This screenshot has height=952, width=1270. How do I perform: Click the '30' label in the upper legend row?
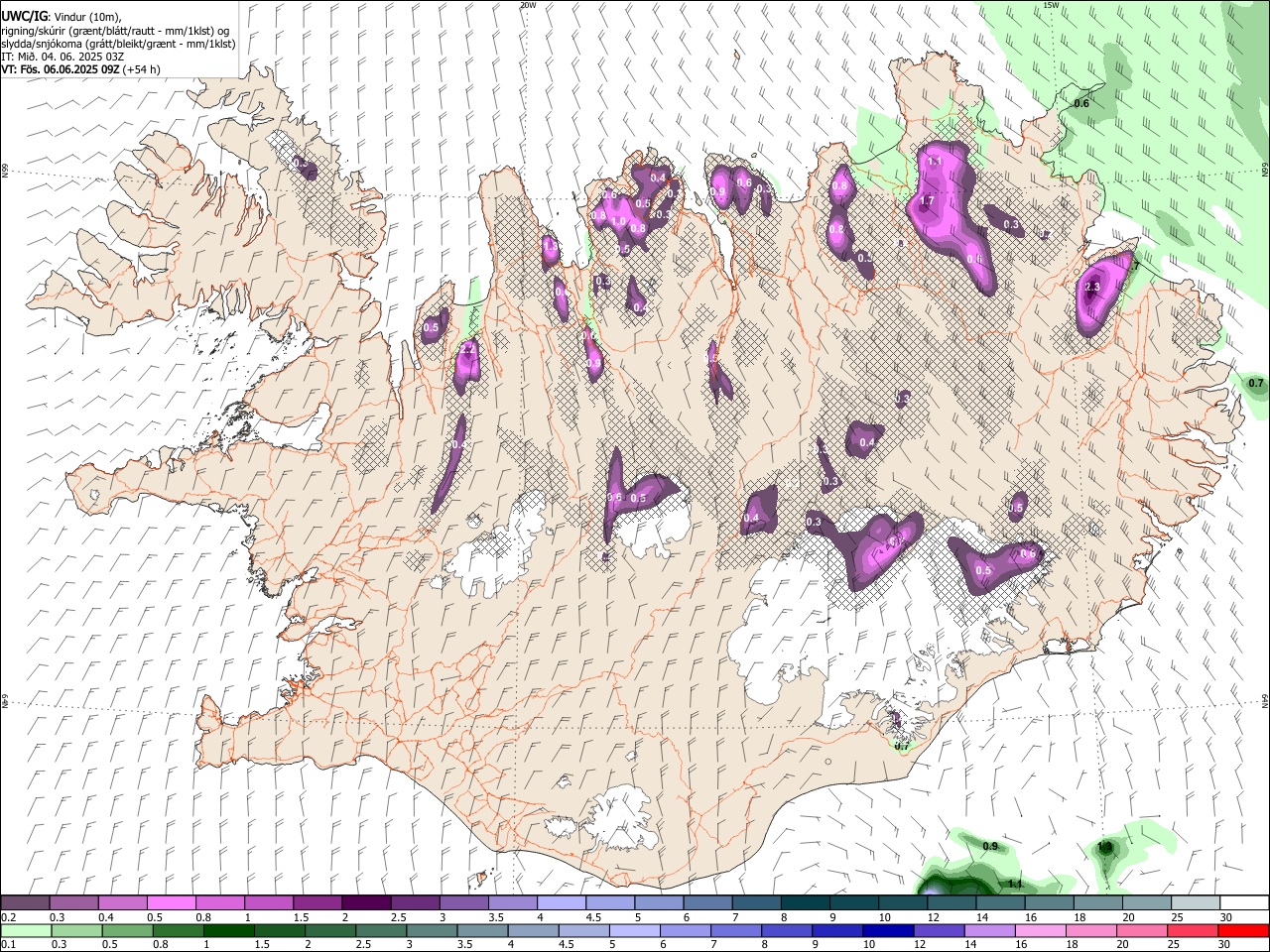click(1225, 917)
